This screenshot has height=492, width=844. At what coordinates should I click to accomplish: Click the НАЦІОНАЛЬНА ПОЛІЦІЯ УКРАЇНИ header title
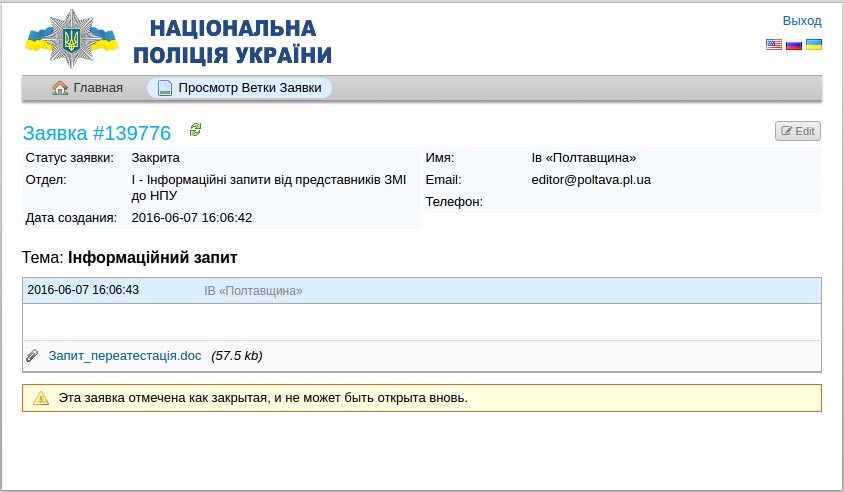(x=240, y=42)
